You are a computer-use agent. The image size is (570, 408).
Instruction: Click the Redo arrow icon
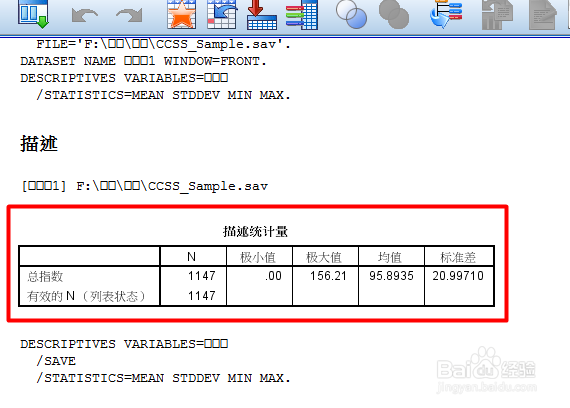pyautogui.click(x=129, y=16)
